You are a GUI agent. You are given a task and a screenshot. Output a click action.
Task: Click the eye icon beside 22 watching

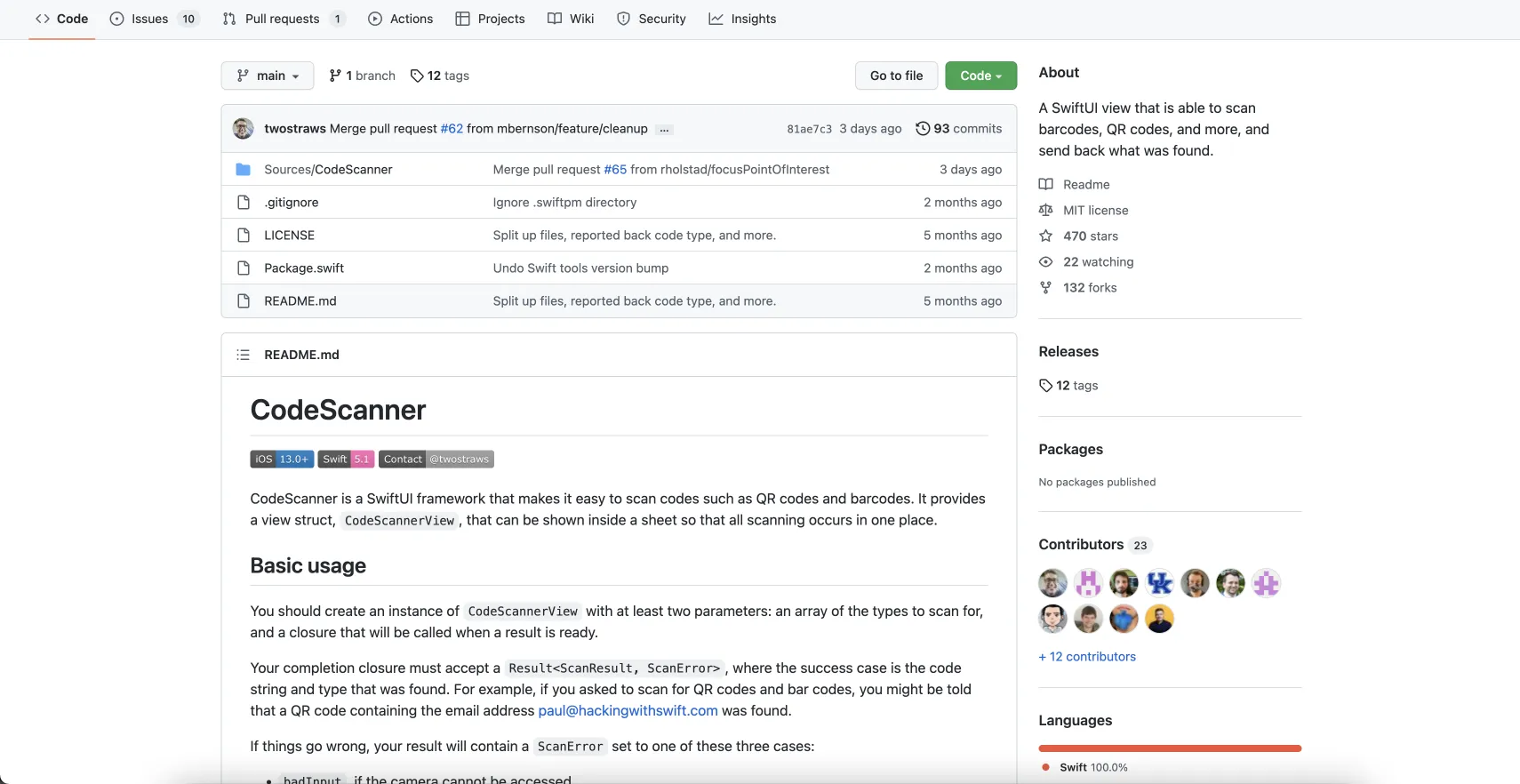click(1046, 261)
